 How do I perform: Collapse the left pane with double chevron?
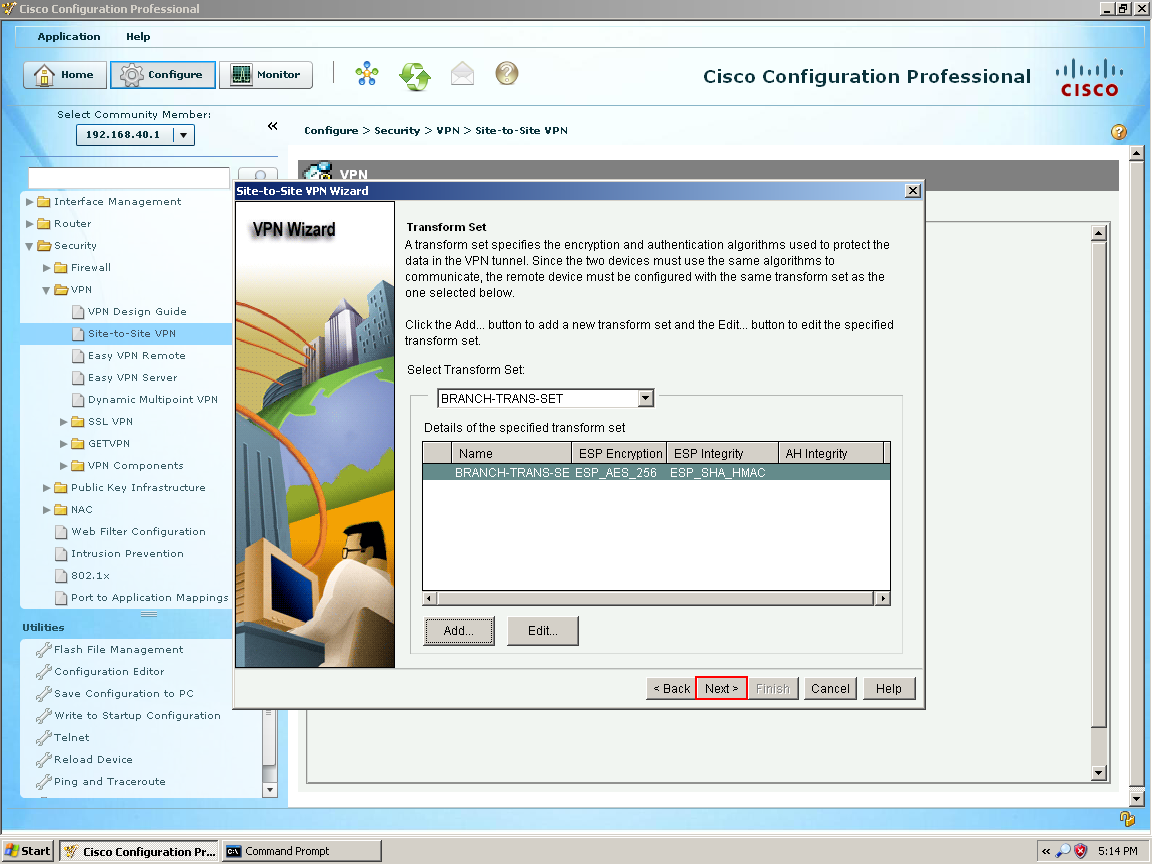pos(273,126)
